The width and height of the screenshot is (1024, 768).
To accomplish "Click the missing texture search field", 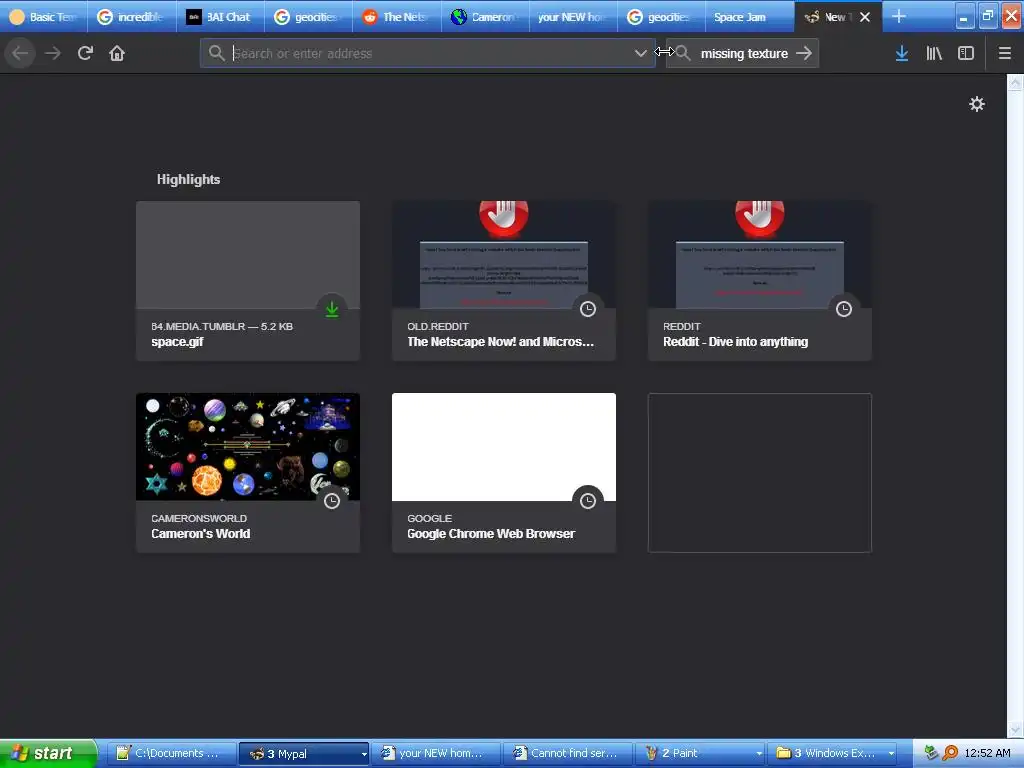I will pyautogui.click(x=744, y=54).
